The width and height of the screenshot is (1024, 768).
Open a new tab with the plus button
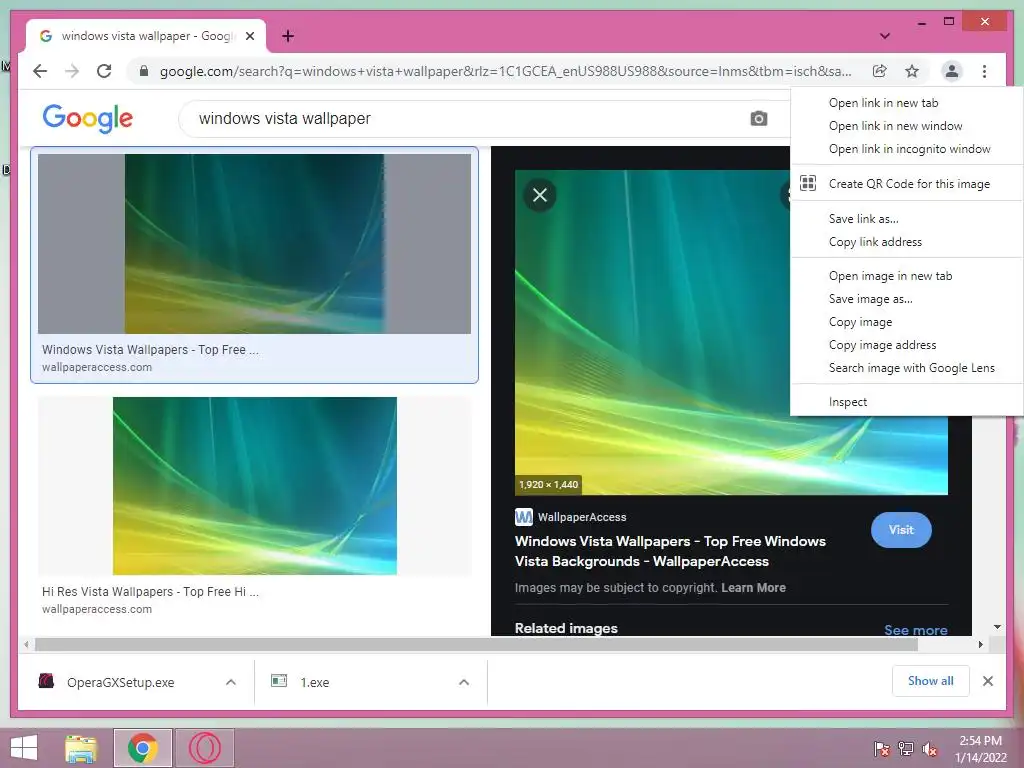click(x=288, y=36)
